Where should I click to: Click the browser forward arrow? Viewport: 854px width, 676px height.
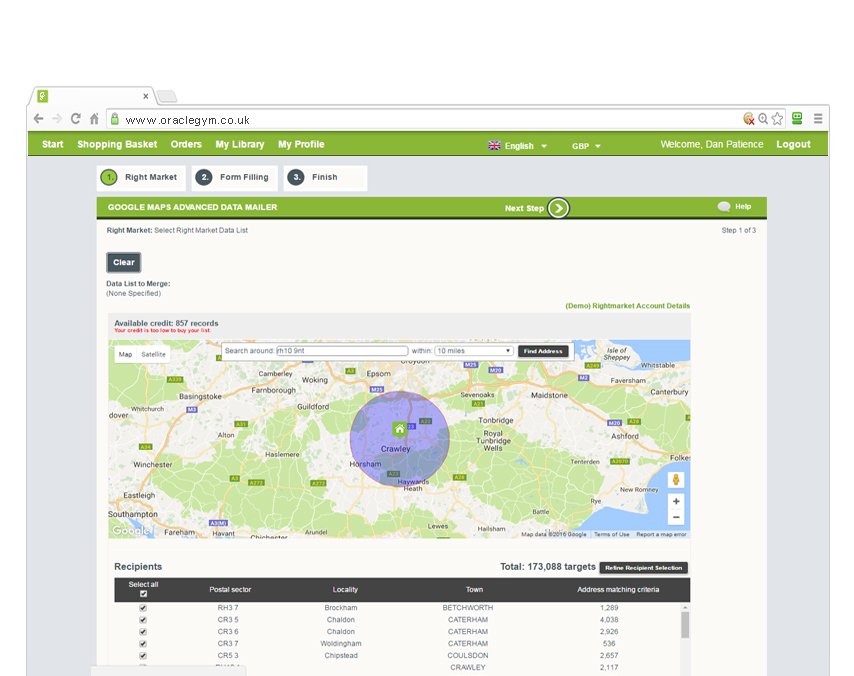pos(57,119)
